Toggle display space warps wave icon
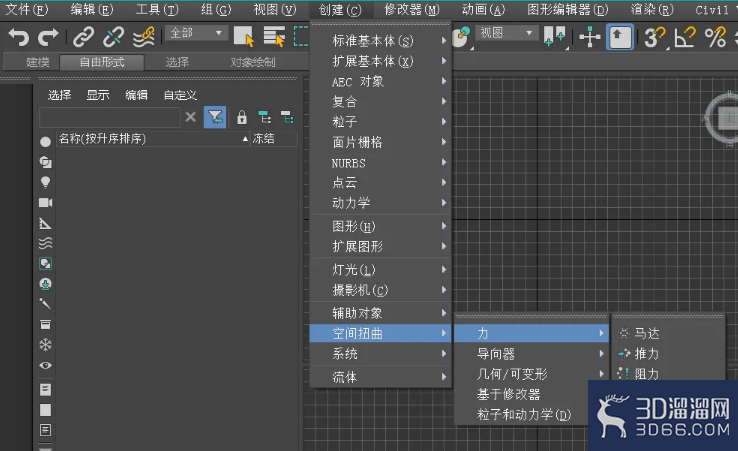Image resolution: width=738 pixels, height=451 pixels. click(x=45, y=243)
